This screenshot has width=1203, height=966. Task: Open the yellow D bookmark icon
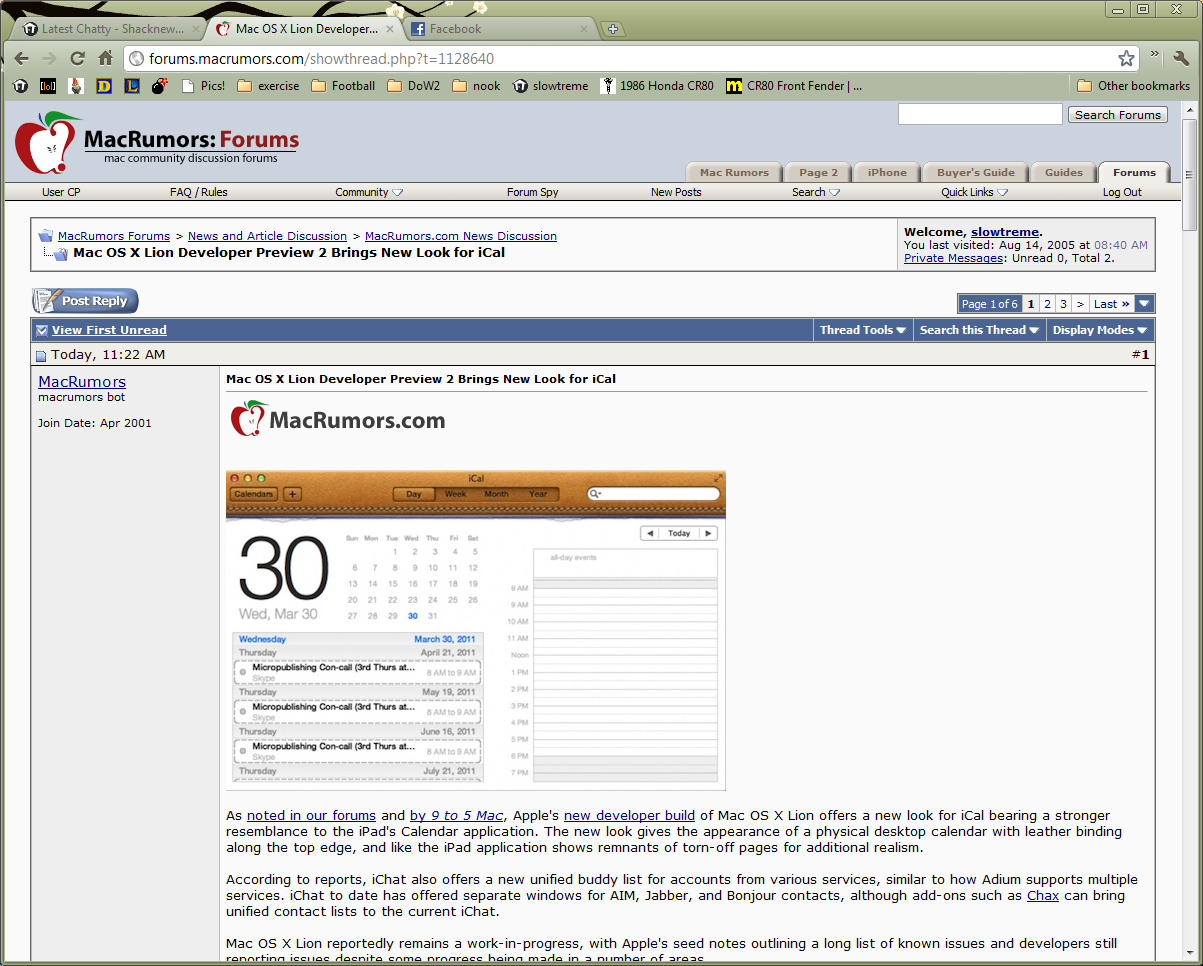pyautogui.click(x=104, y=86)
